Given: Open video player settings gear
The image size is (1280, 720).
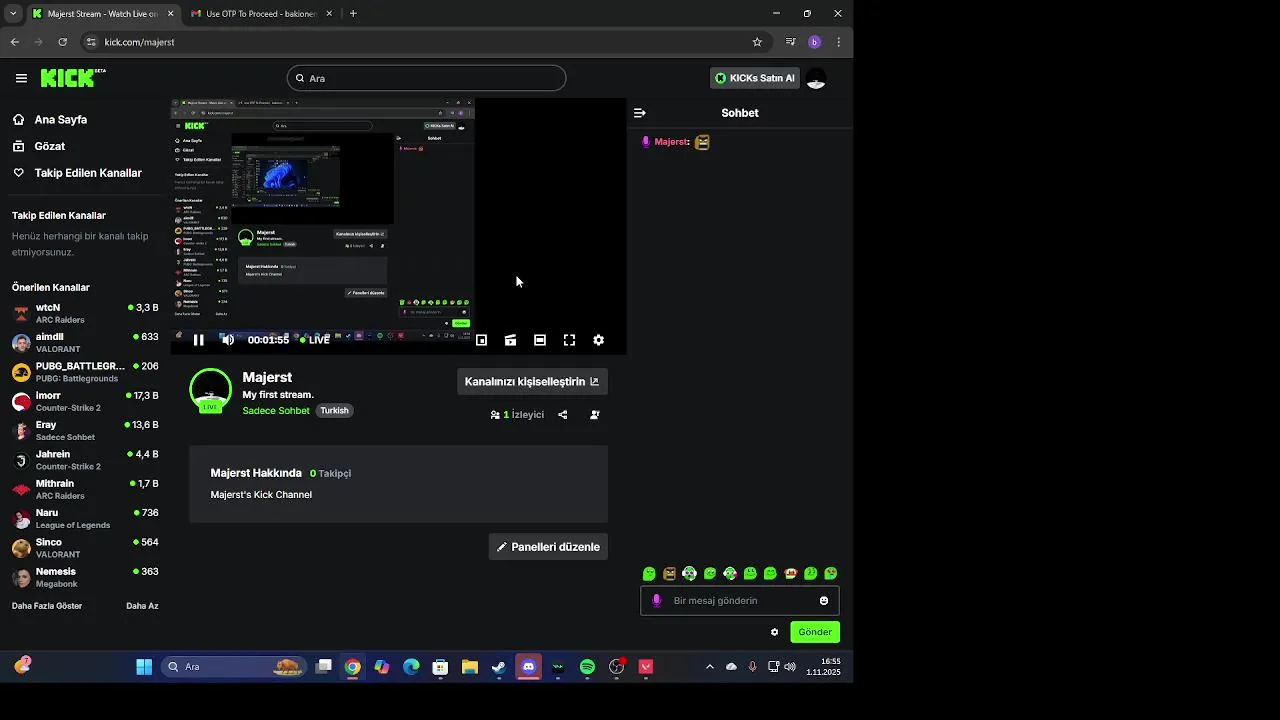Looking at the screenshot, I should [598, 340].
